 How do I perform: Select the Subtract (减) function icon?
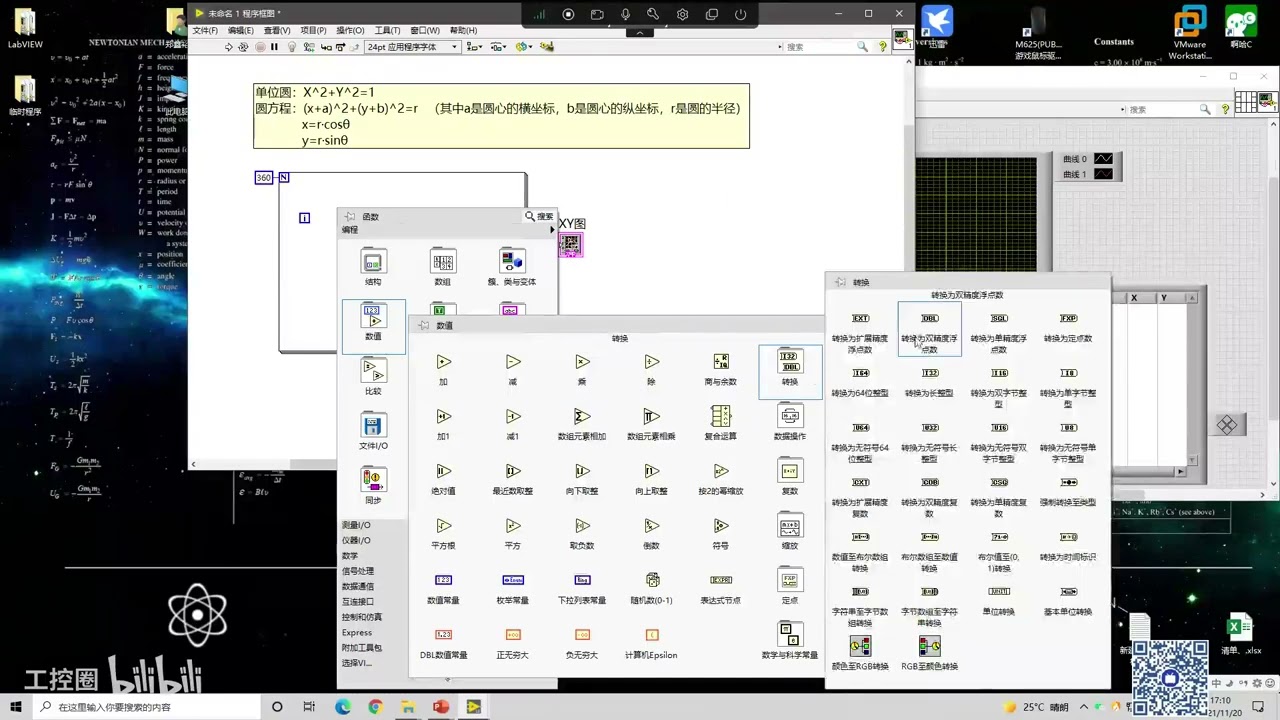pos(513,362)
